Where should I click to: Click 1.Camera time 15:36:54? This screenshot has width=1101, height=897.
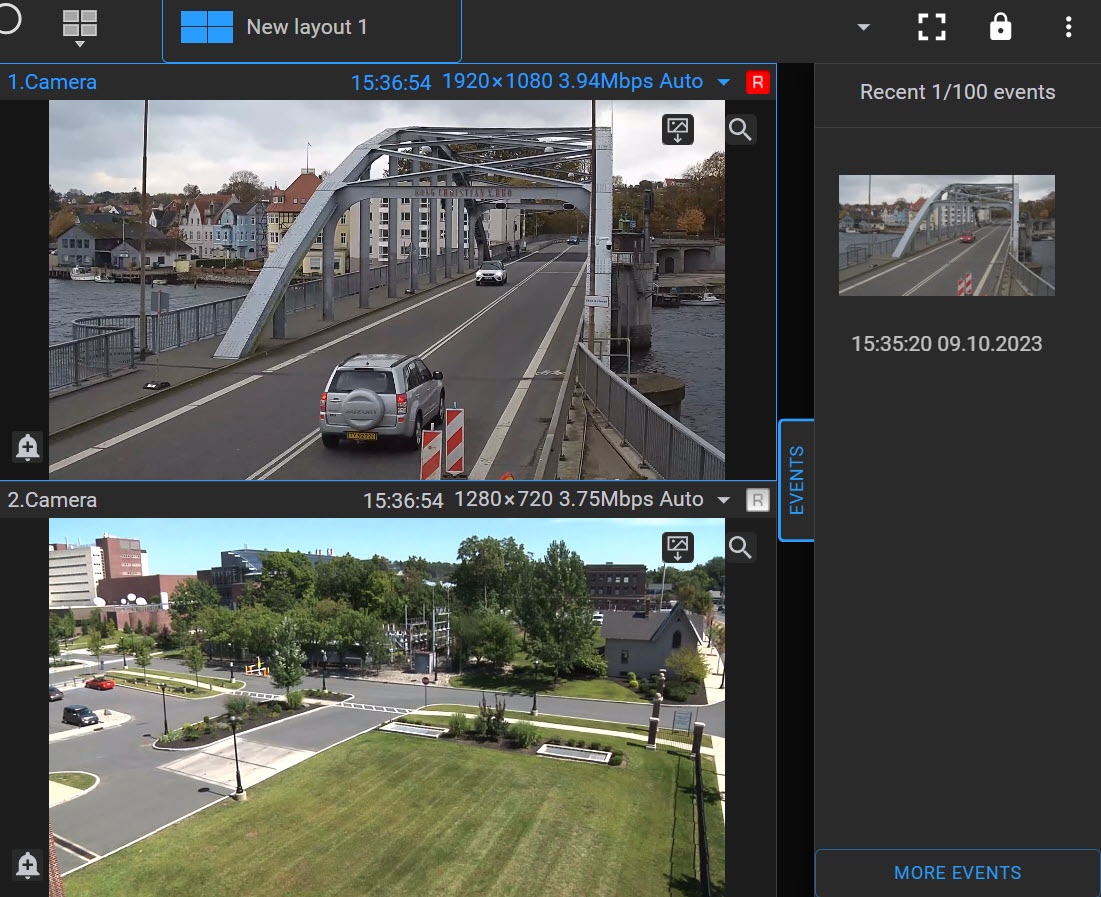(x=390, y=83)
